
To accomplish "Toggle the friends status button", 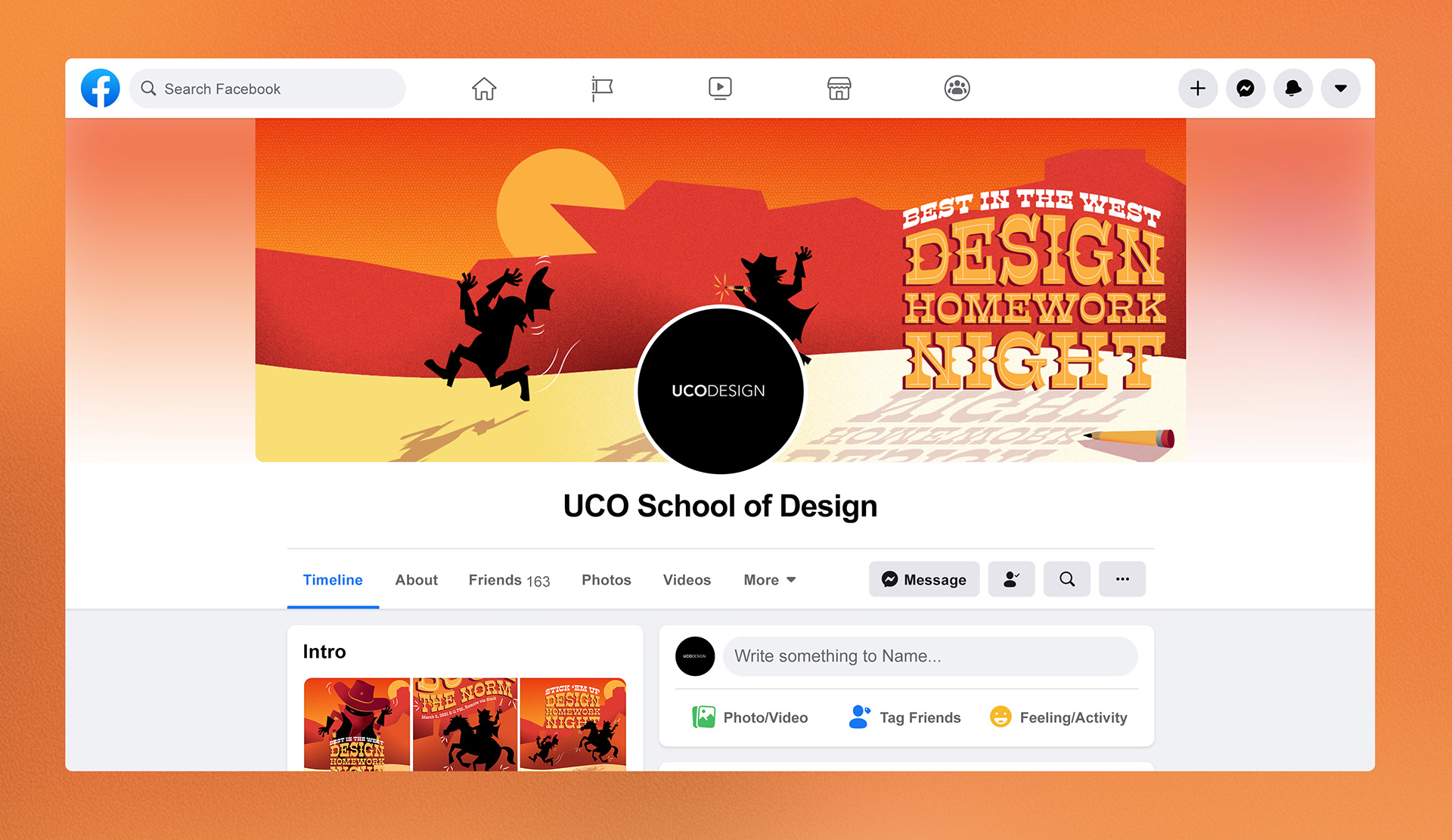I will 1011,579.
